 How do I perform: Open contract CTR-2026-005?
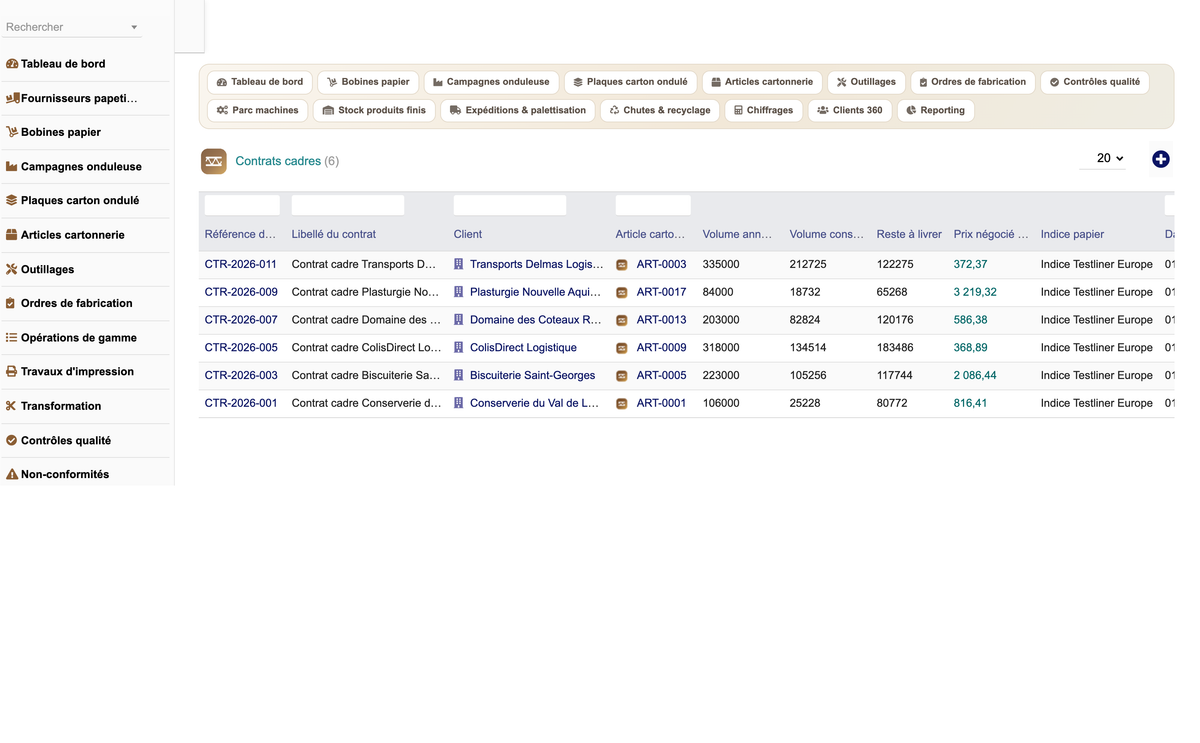[241, 348]
